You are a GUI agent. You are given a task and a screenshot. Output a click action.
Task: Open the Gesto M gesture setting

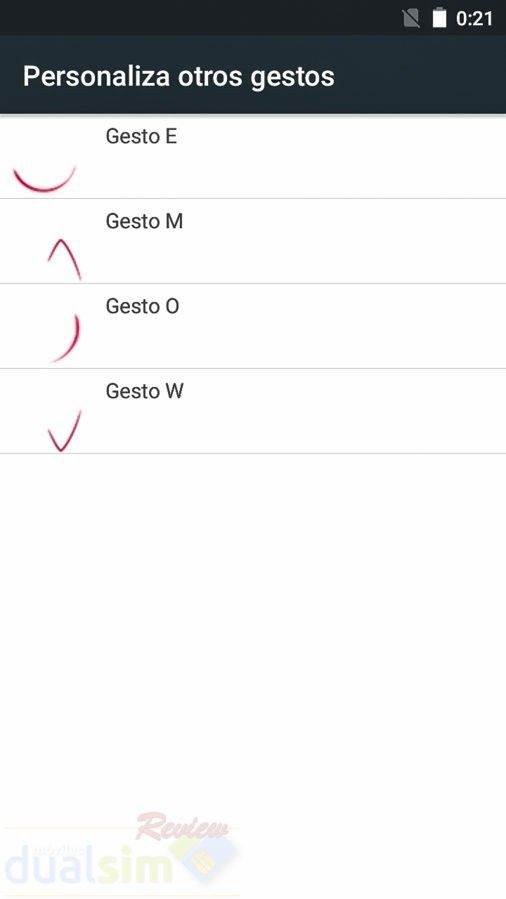(253, 241)
